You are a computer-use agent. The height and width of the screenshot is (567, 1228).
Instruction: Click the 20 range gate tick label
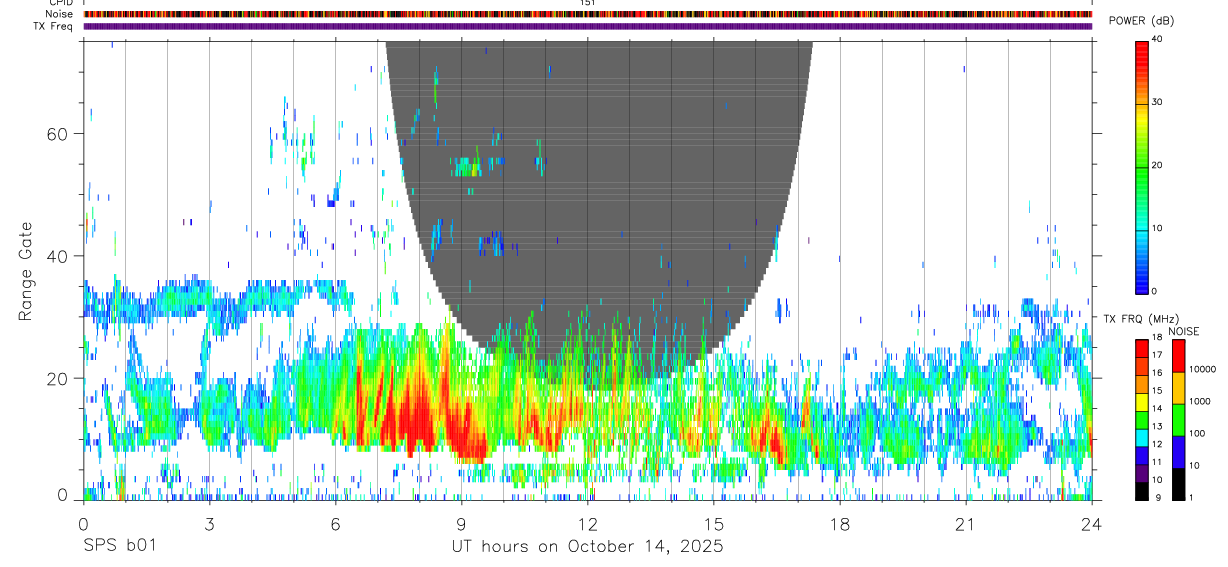pyautogui.click(x=58, y=378)
